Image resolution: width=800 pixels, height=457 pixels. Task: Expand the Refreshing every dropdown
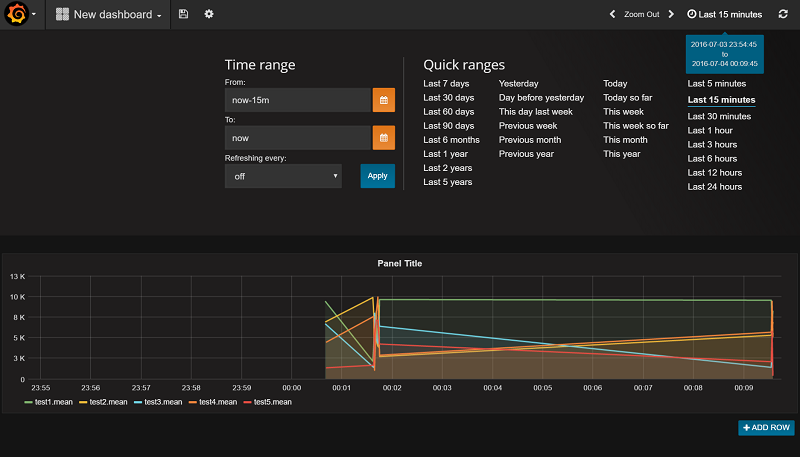point(283,176)
